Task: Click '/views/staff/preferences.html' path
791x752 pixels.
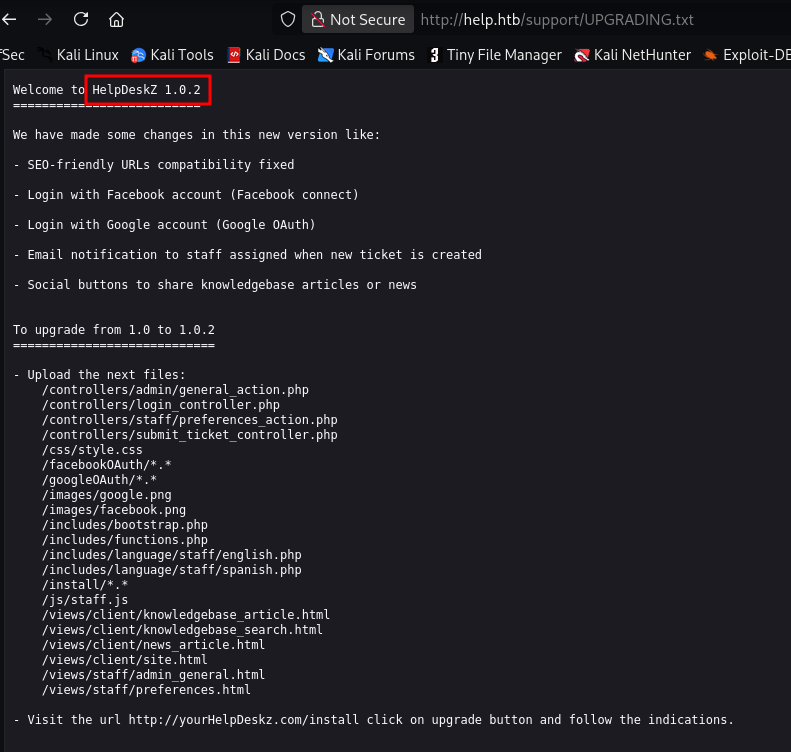Action: click(x=146, y=690)
